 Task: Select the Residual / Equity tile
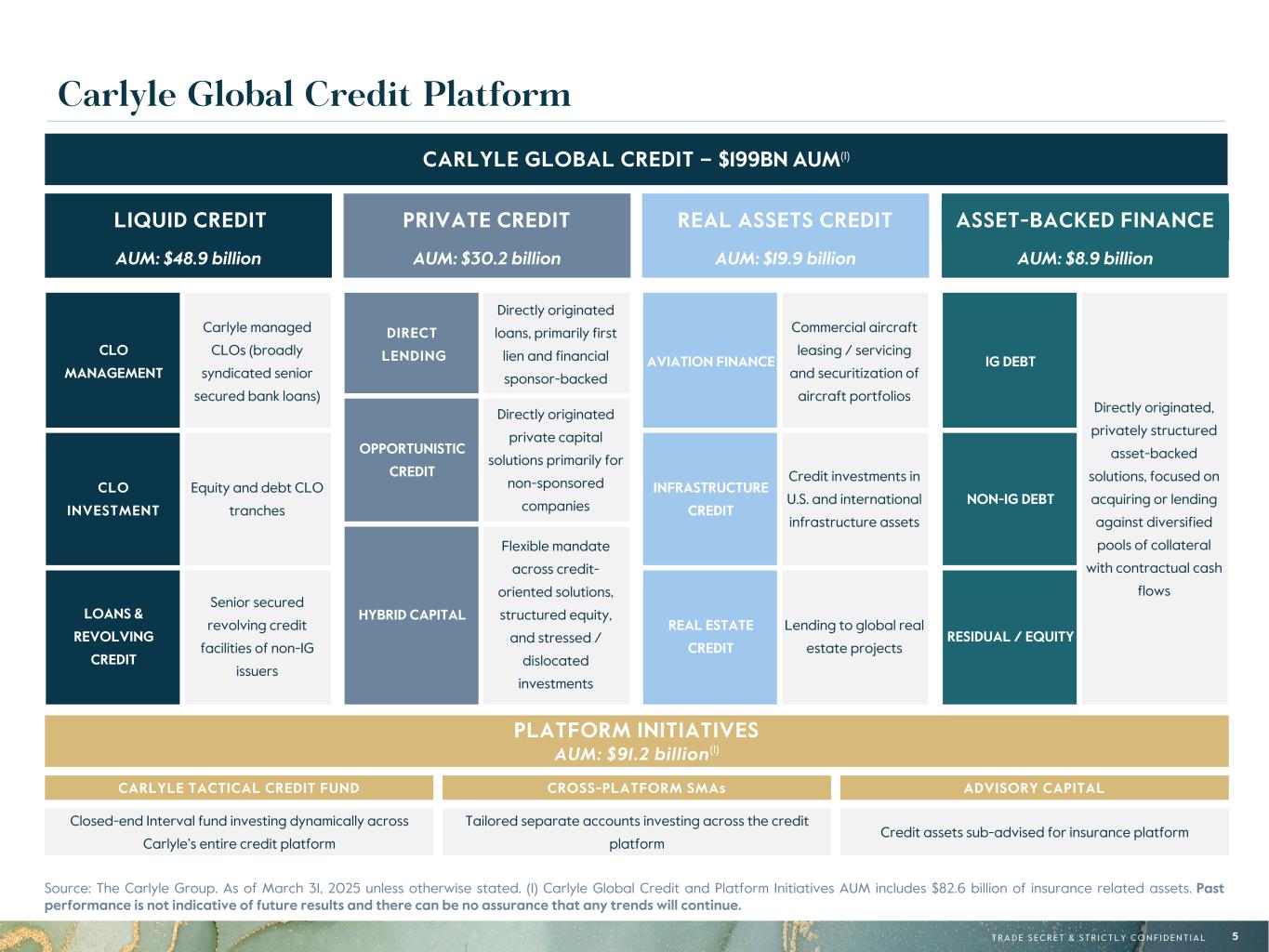pos(1010,637)
